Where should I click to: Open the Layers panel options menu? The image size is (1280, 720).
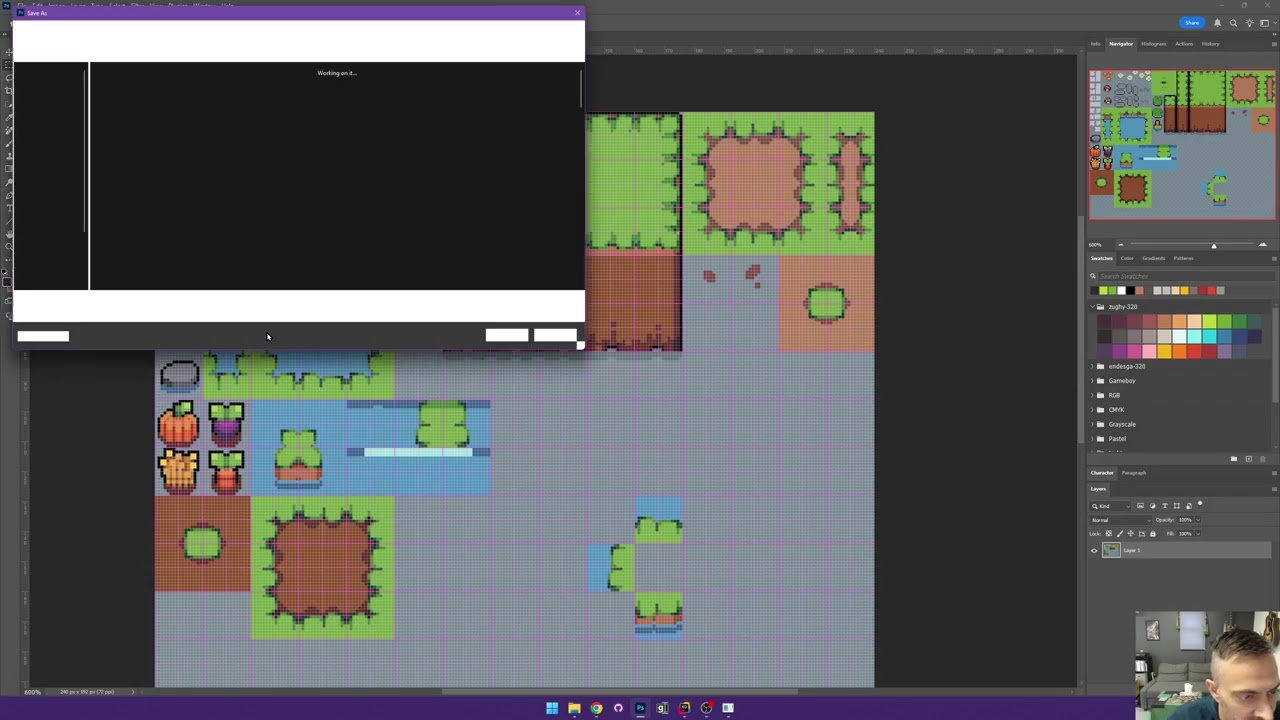[x=1274, y=489]
